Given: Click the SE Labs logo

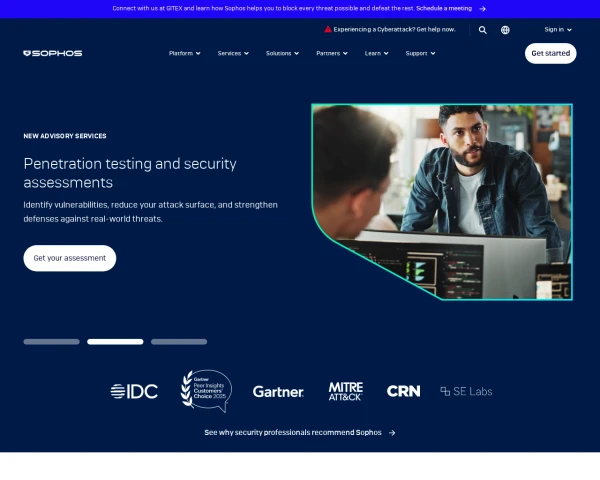Looking at the screenshot, I should (x=466, y=391).
